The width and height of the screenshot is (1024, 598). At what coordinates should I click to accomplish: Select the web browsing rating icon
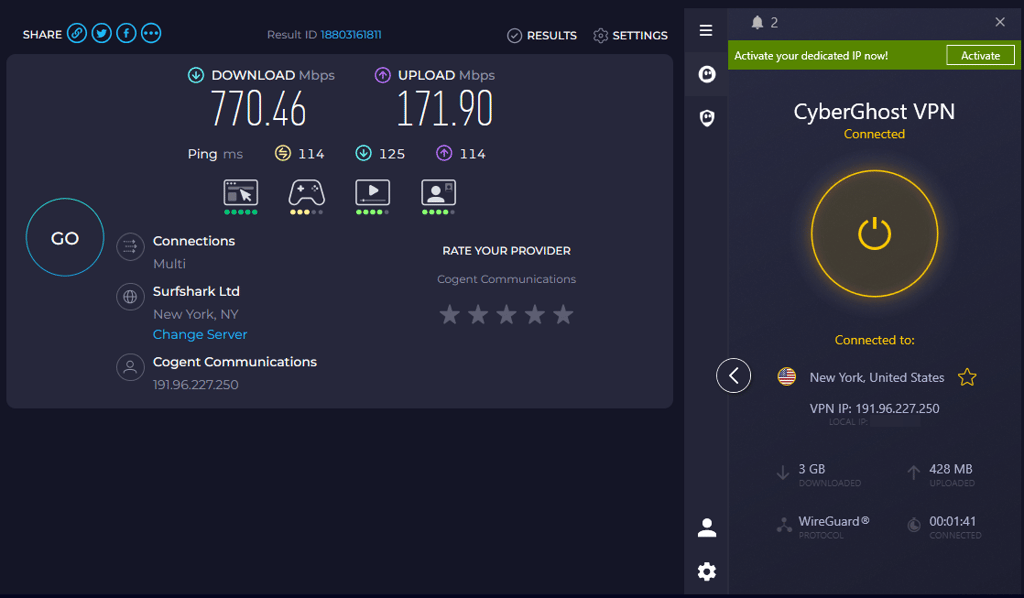(x=241, y=196)
